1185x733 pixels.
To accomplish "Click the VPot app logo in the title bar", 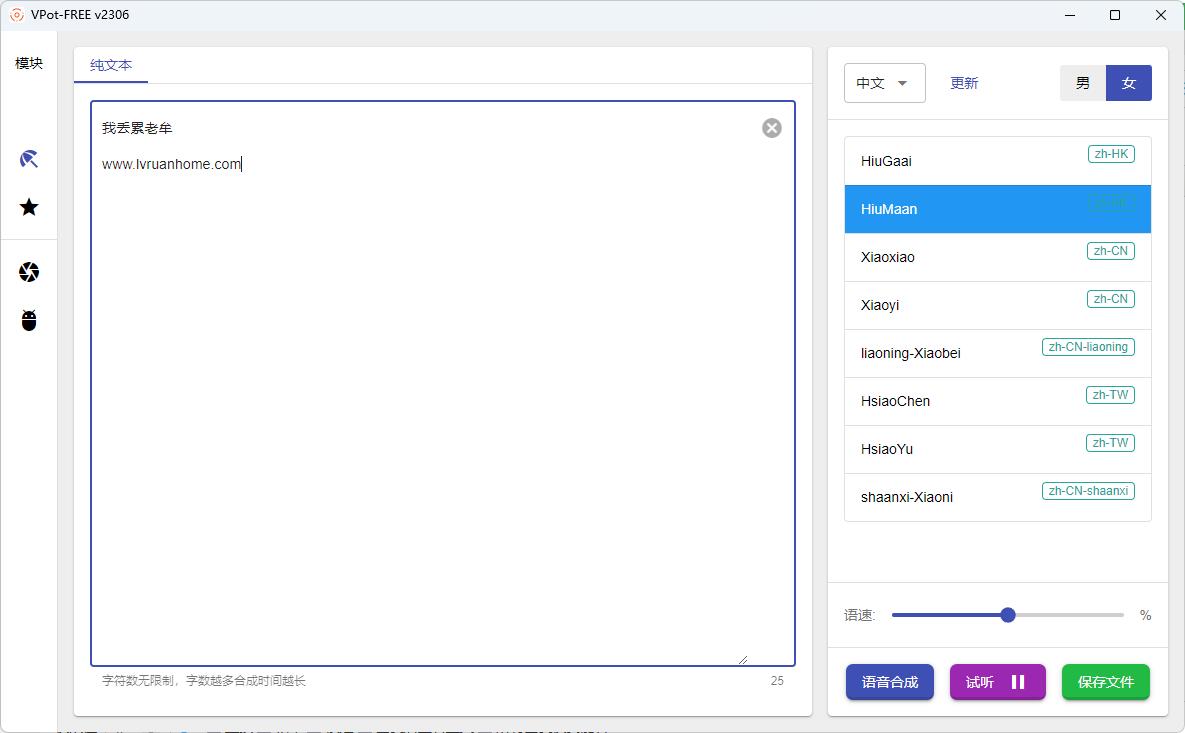I will (x=16, y=15).
